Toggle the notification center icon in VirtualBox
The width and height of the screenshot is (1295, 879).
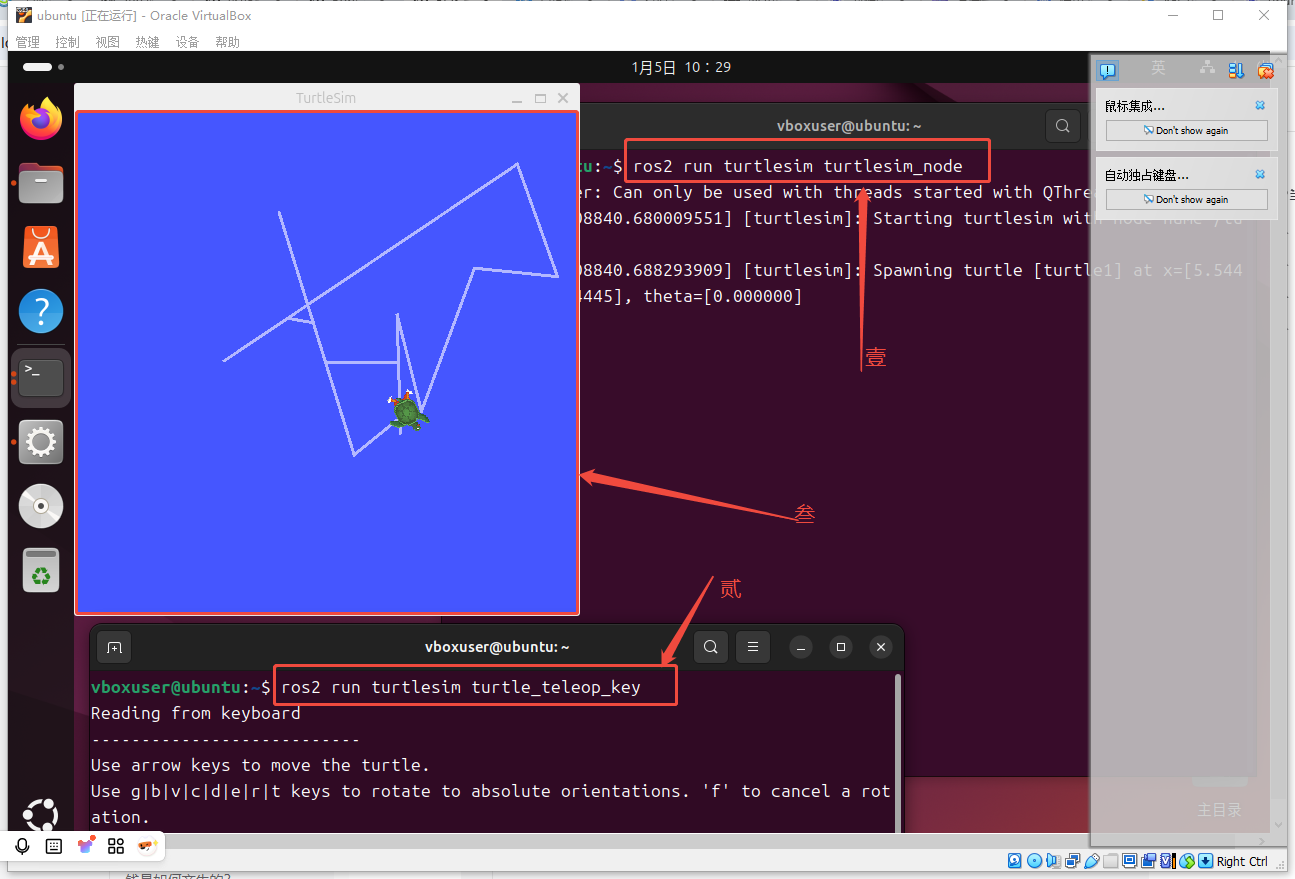coord(1107,70)
